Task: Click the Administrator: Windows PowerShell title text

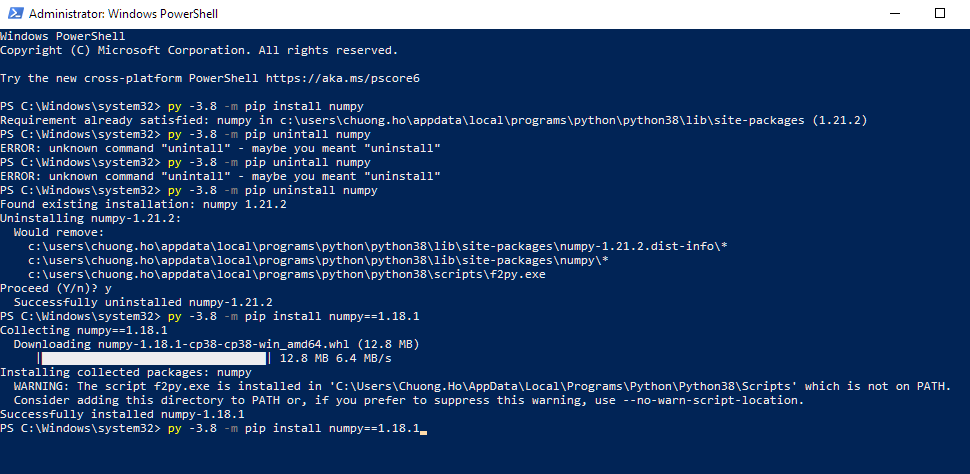Action: 123,14
